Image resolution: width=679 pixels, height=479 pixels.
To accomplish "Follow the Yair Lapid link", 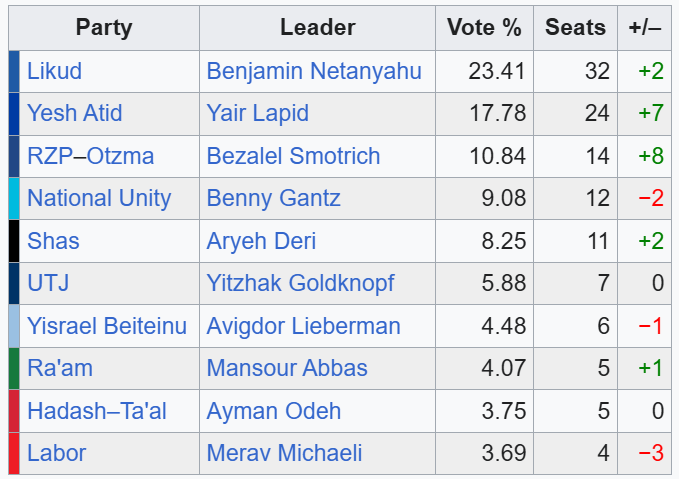I will (258, 113).
